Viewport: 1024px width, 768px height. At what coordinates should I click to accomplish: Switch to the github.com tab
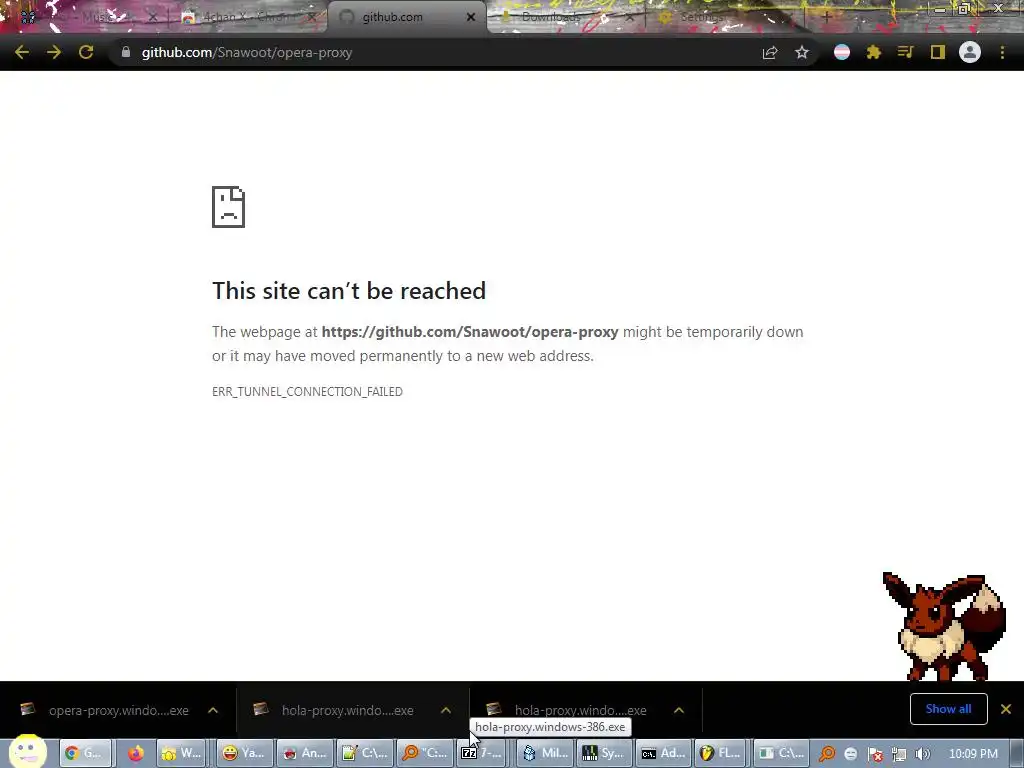coord(406,17)
